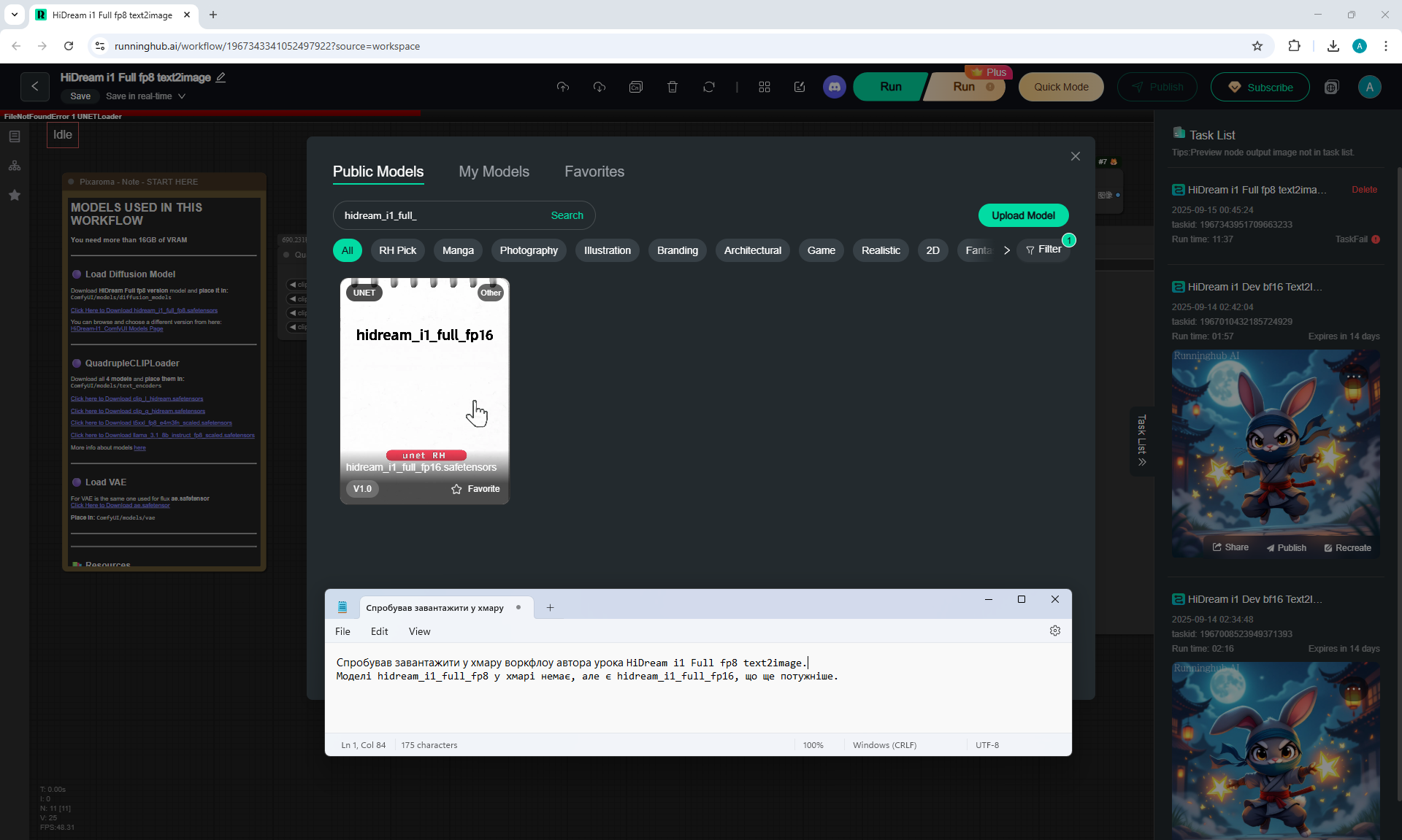1402x840 pixels.
Task: Click the cloud download icon in toolbar
Action: [599, 87]
